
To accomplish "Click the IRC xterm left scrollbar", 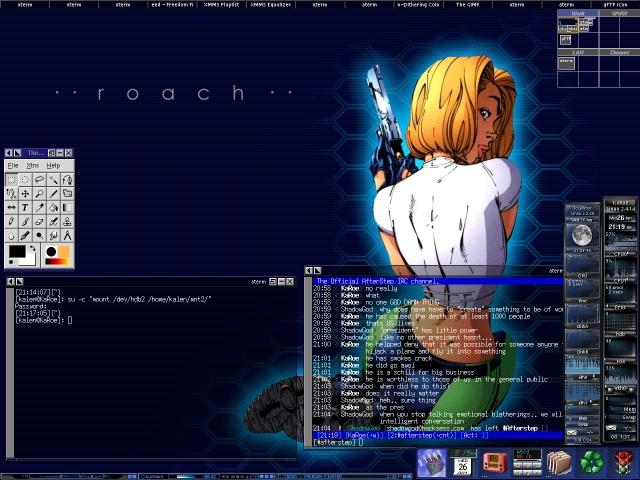I will (x=308, y=361).
